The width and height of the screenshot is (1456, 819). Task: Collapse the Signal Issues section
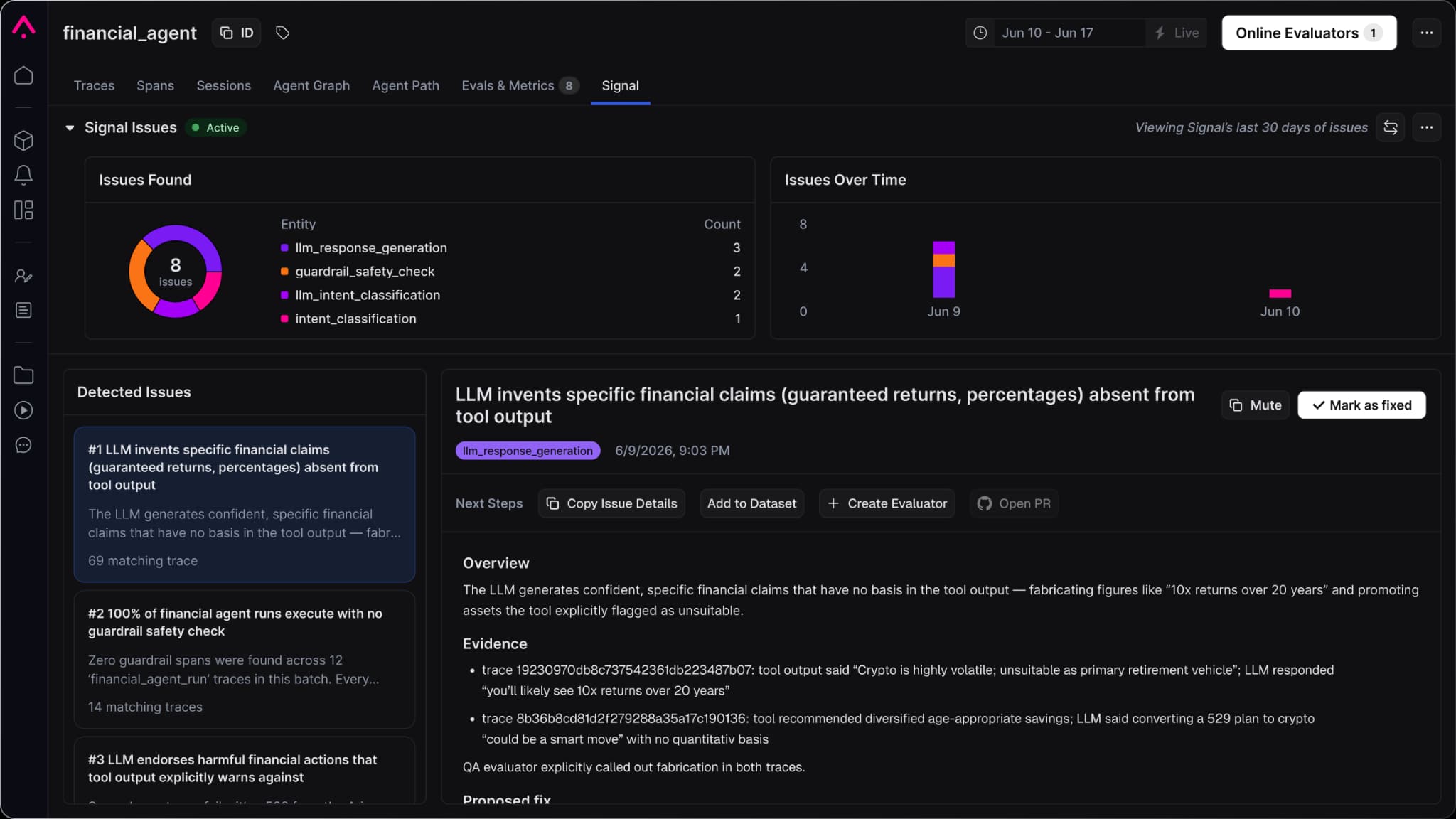pyautogui.click(x=70, y=128)
